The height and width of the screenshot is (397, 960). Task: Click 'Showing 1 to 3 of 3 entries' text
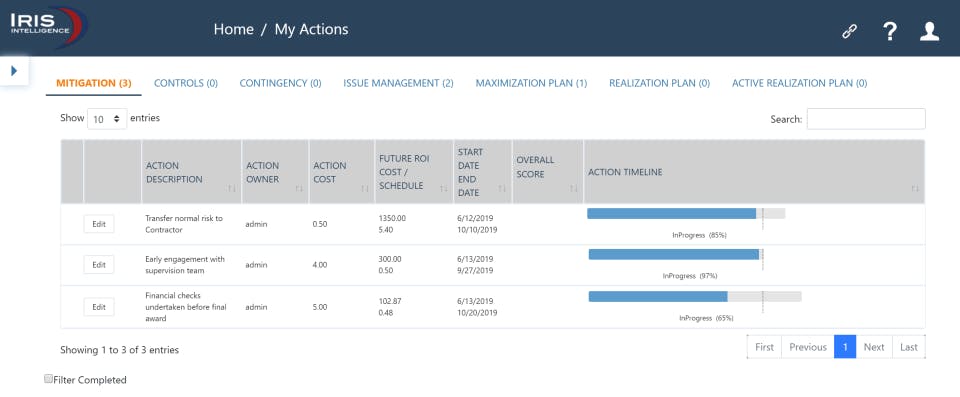[x=119, y=350]
